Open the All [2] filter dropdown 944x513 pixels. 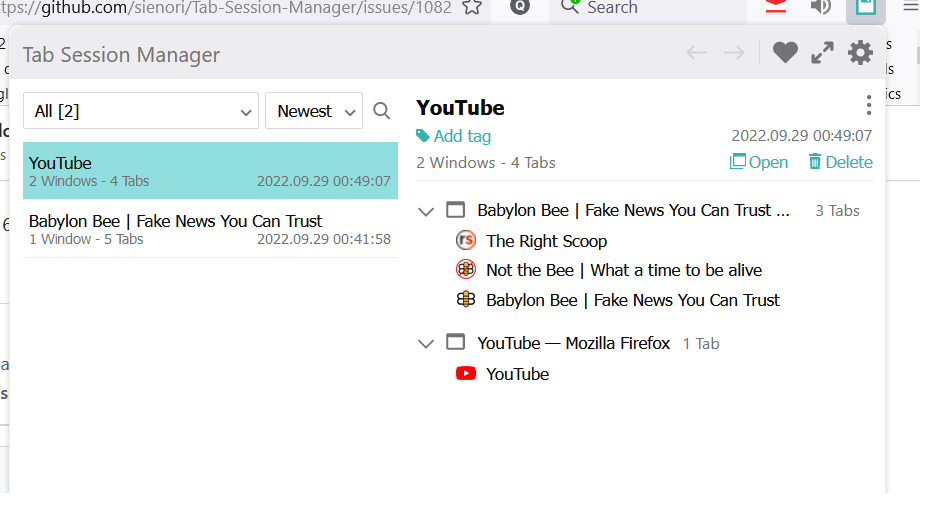point(141,111)
